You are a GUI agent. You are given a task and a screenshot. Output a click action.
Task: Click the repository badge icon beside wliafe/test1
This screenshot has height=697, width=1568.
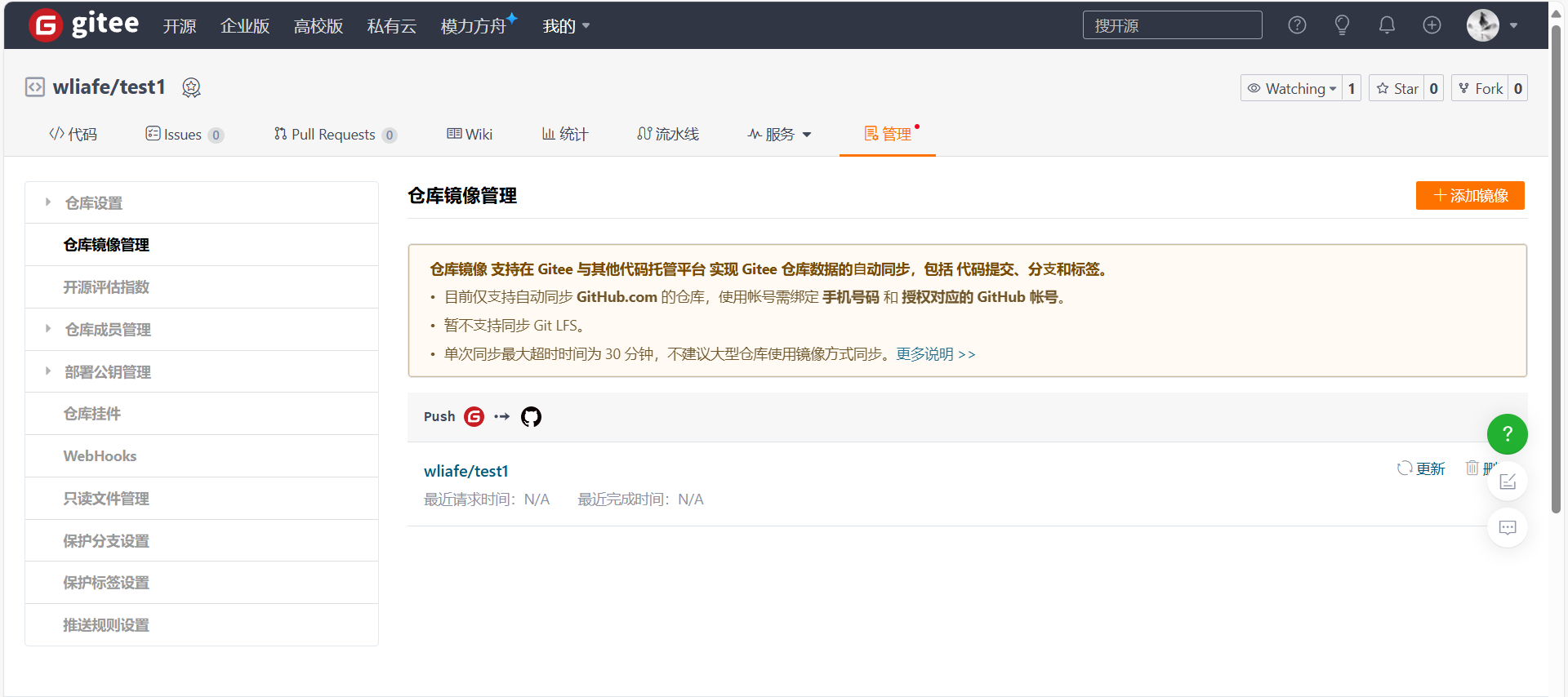[191, 87]
